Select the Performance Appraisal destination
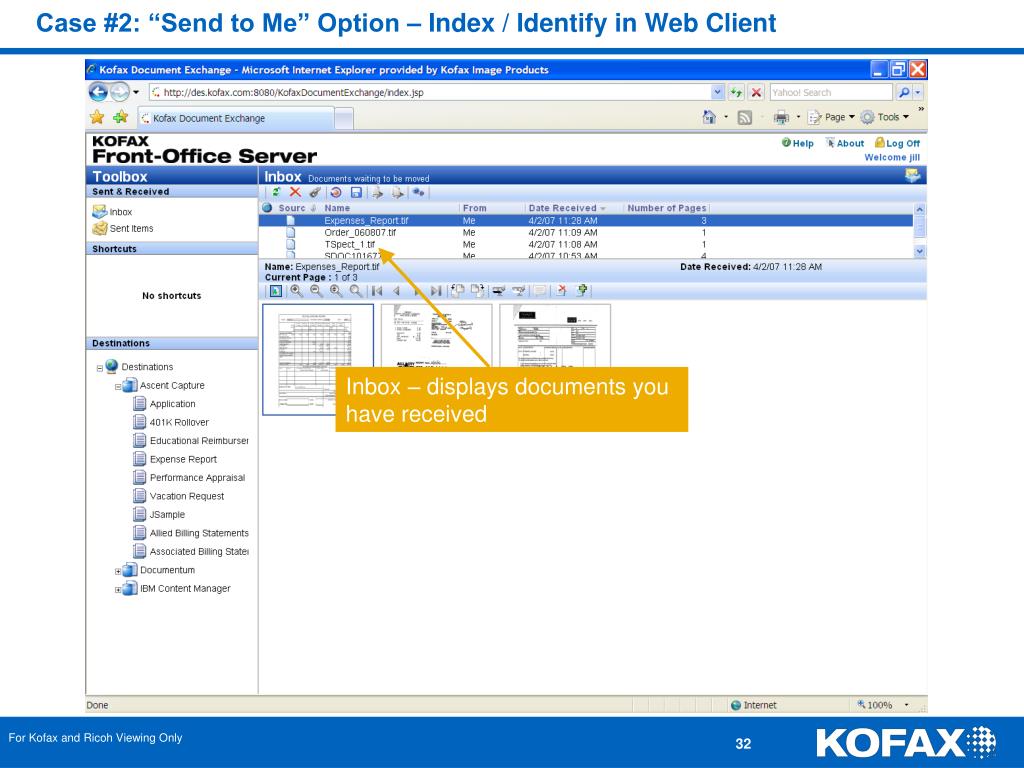This screenshot has height=768, width=1024. [189, 477]
